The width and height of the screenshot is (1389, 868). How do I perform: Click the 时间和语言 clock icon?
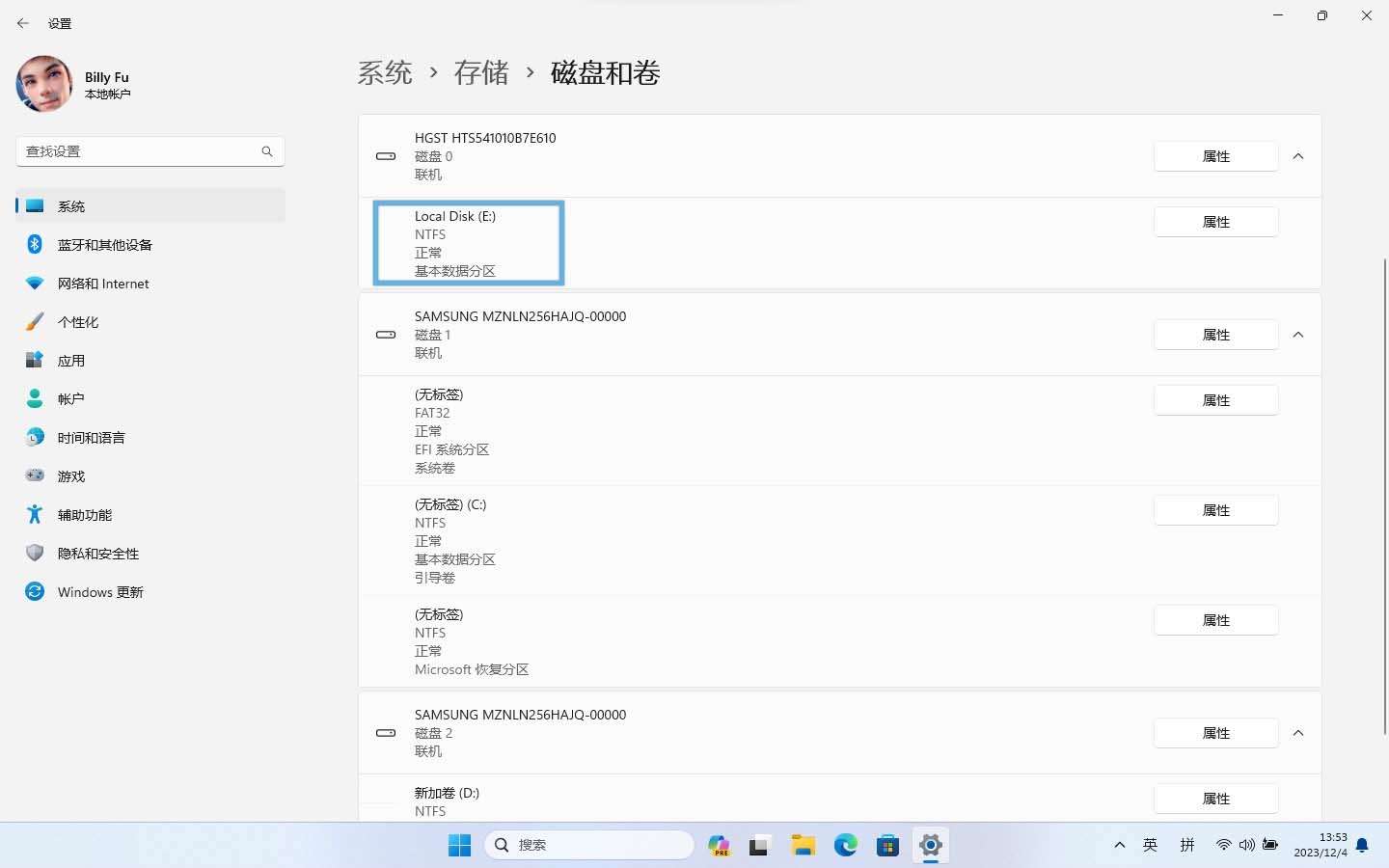coord(35,437)
